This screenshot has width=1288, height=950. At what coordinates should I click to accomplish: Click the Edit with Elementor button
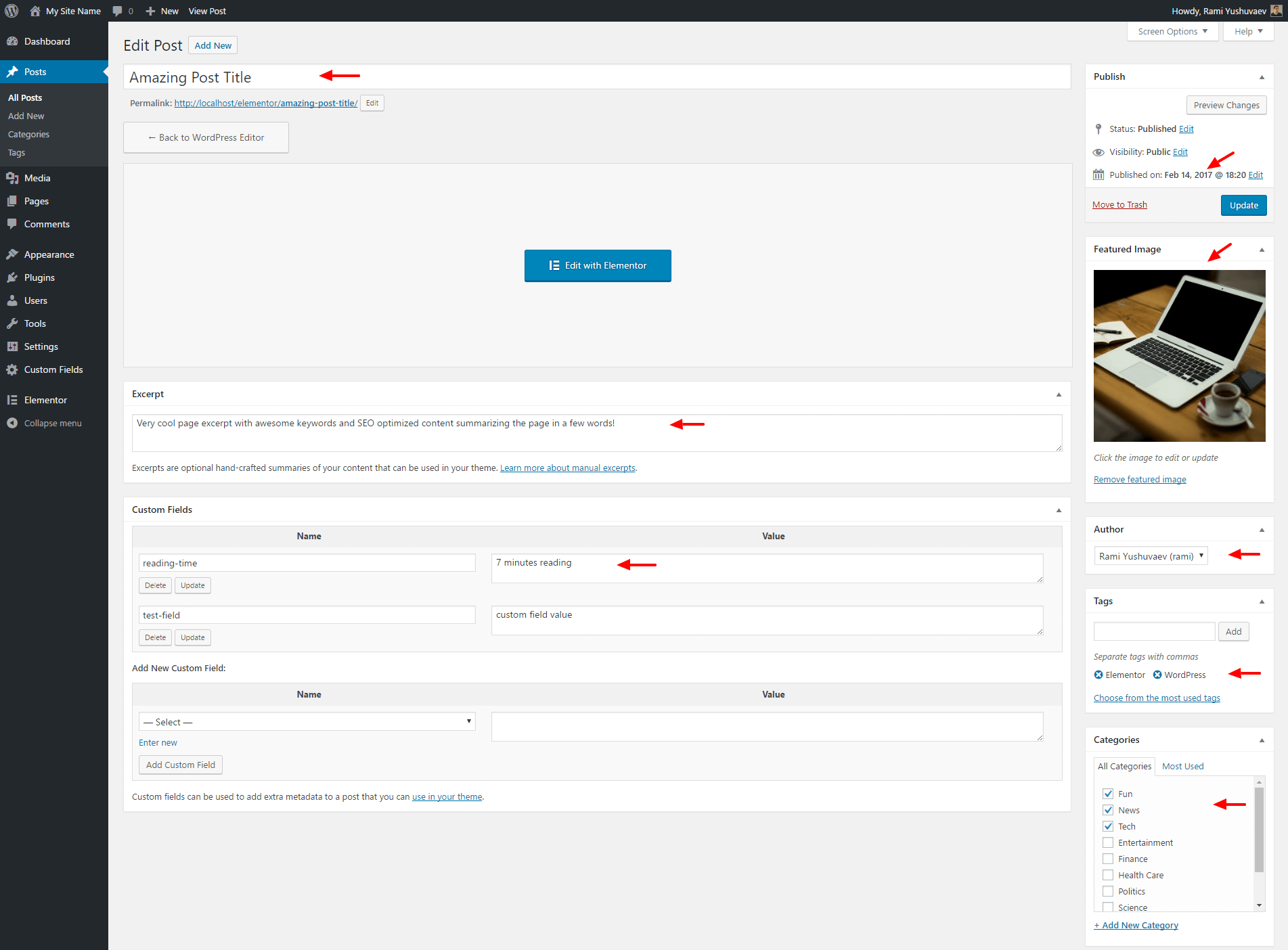point(598,265)
